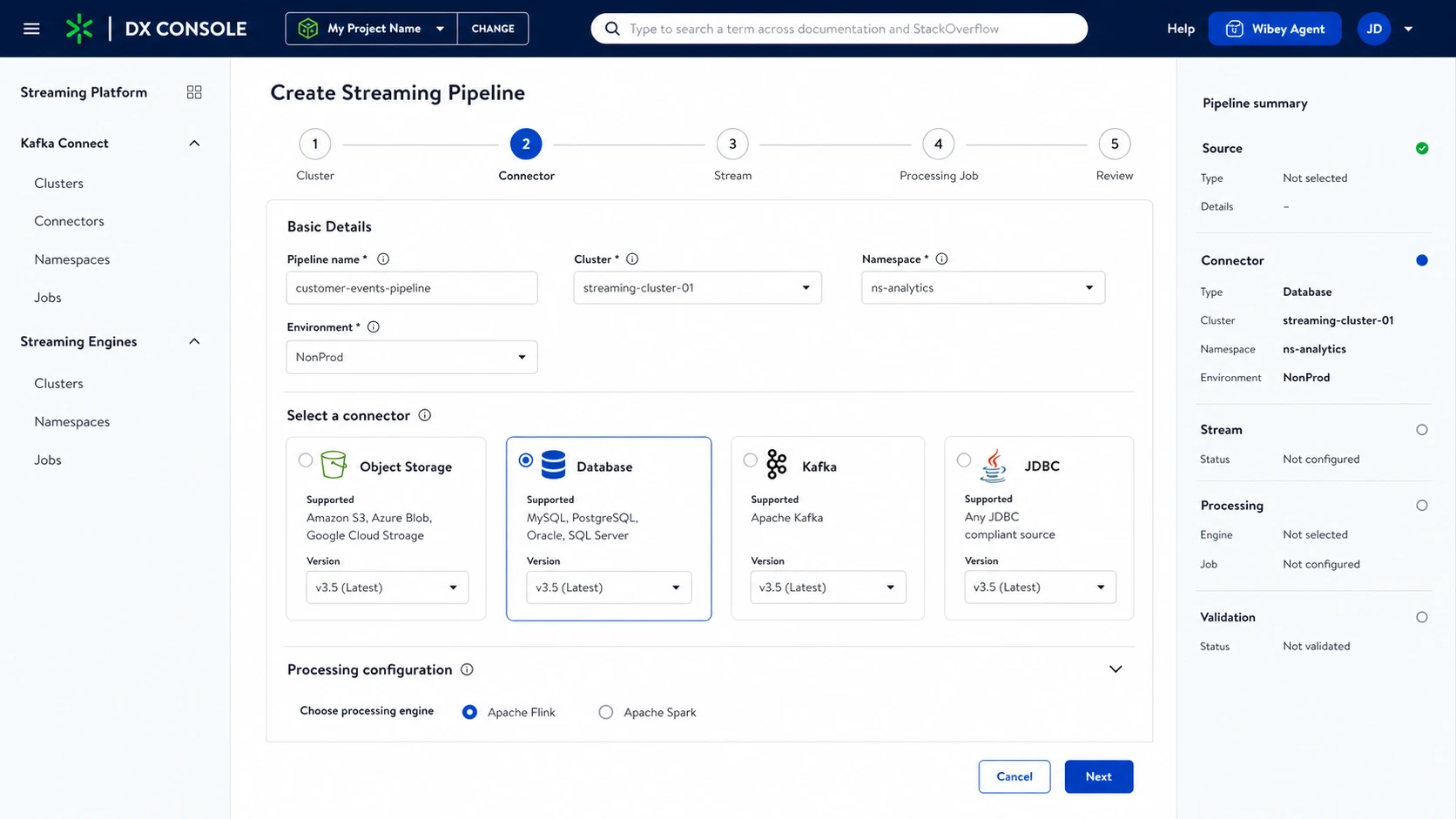
Task: Click the Processing status circle
Action: (x=1422, y=506)
